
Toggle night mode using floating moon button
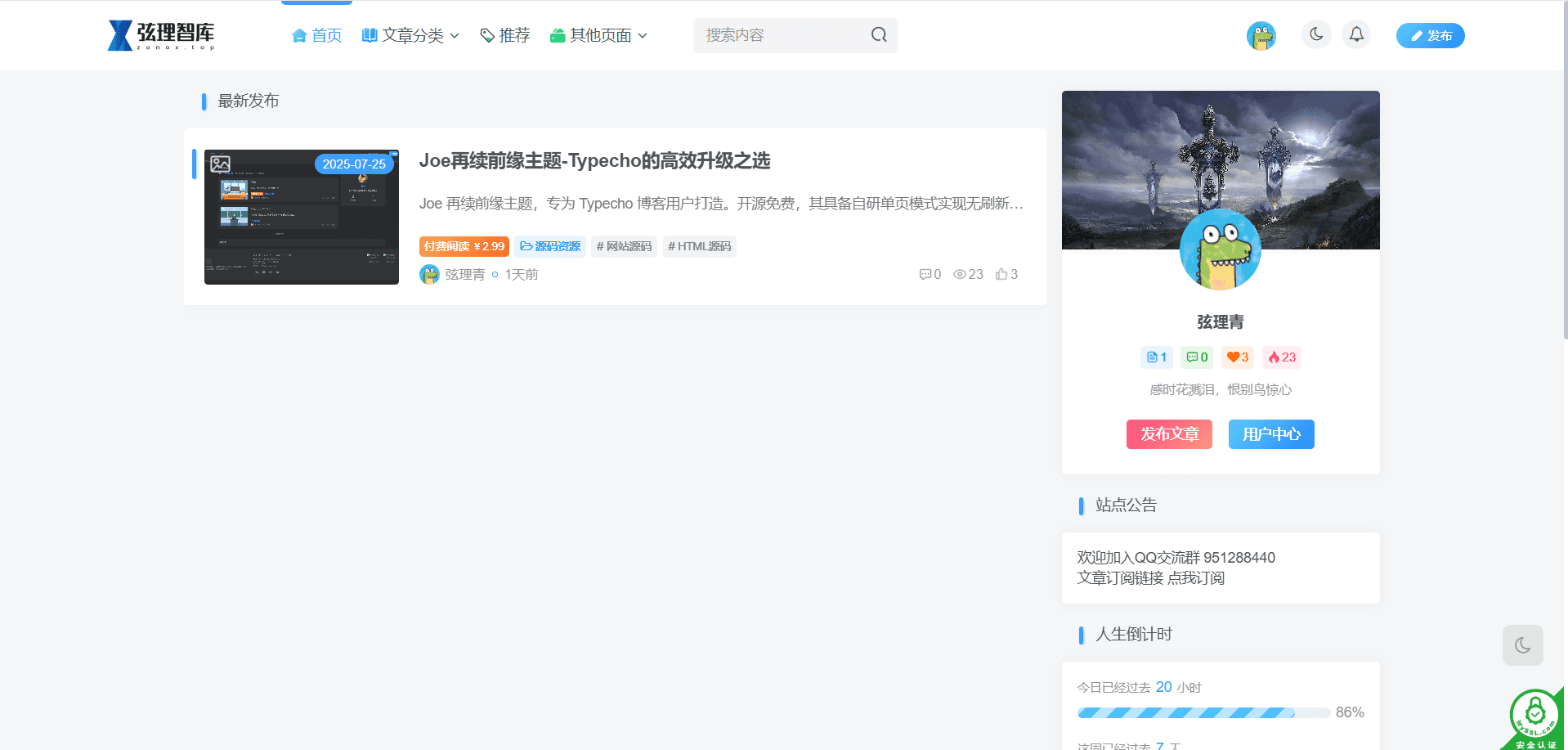pyautogui.click(x=1522, y=645)
